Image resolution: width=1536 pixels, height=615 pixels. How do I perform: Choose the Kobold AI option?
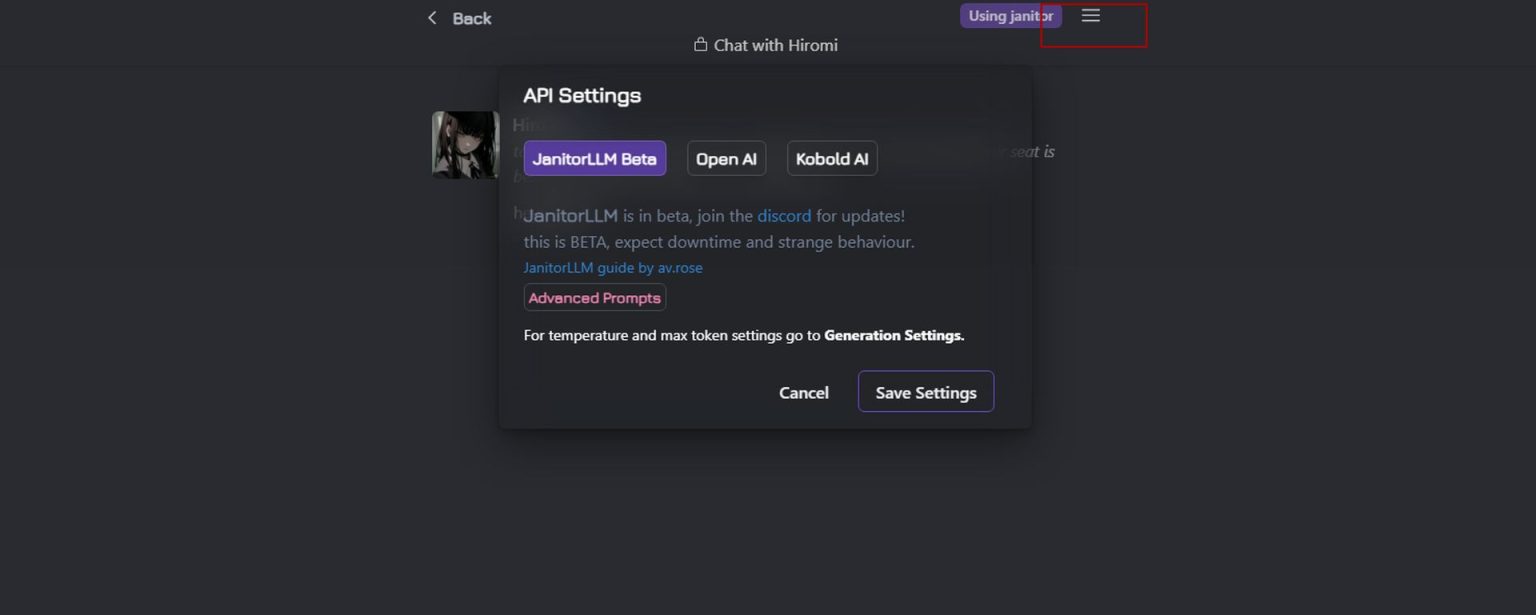coord(832,159)
